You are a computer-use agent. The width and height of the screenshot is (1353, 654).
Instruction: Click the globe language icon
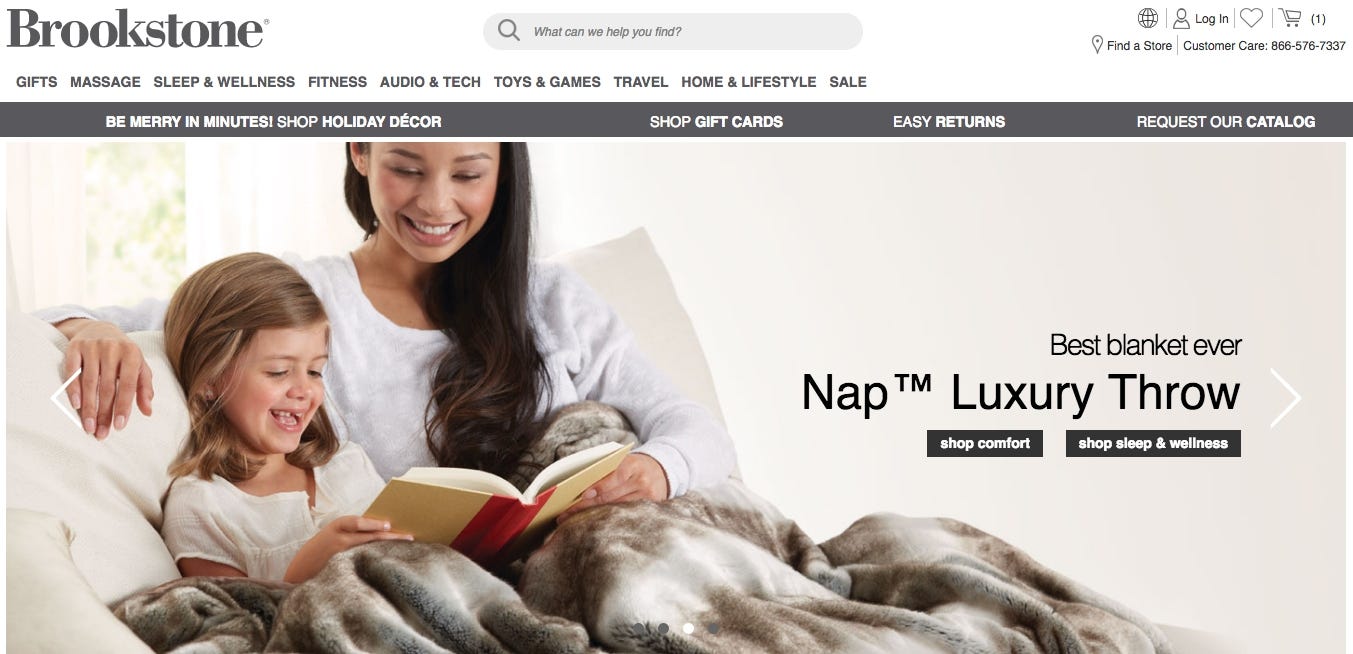click(x=1148, y=18)
